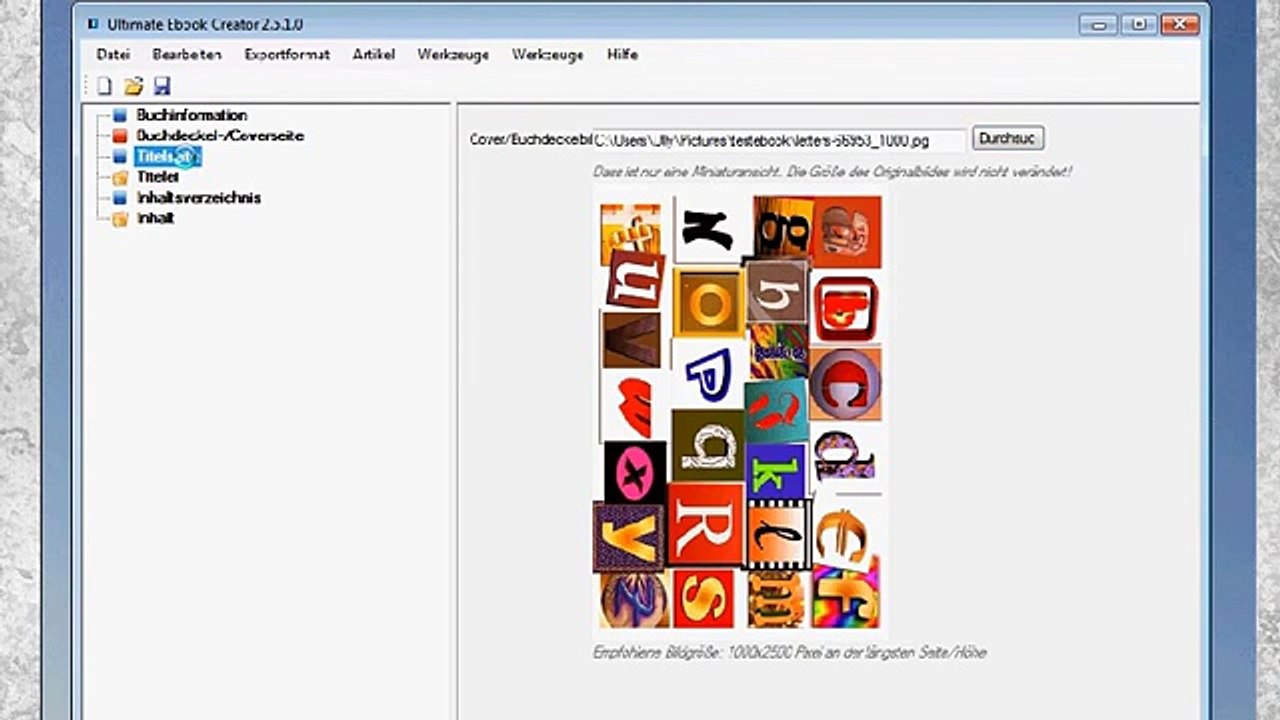Click the folder icon beside Titelei
The height and width of the screenshot is (720, 1280).
(120, 177)
